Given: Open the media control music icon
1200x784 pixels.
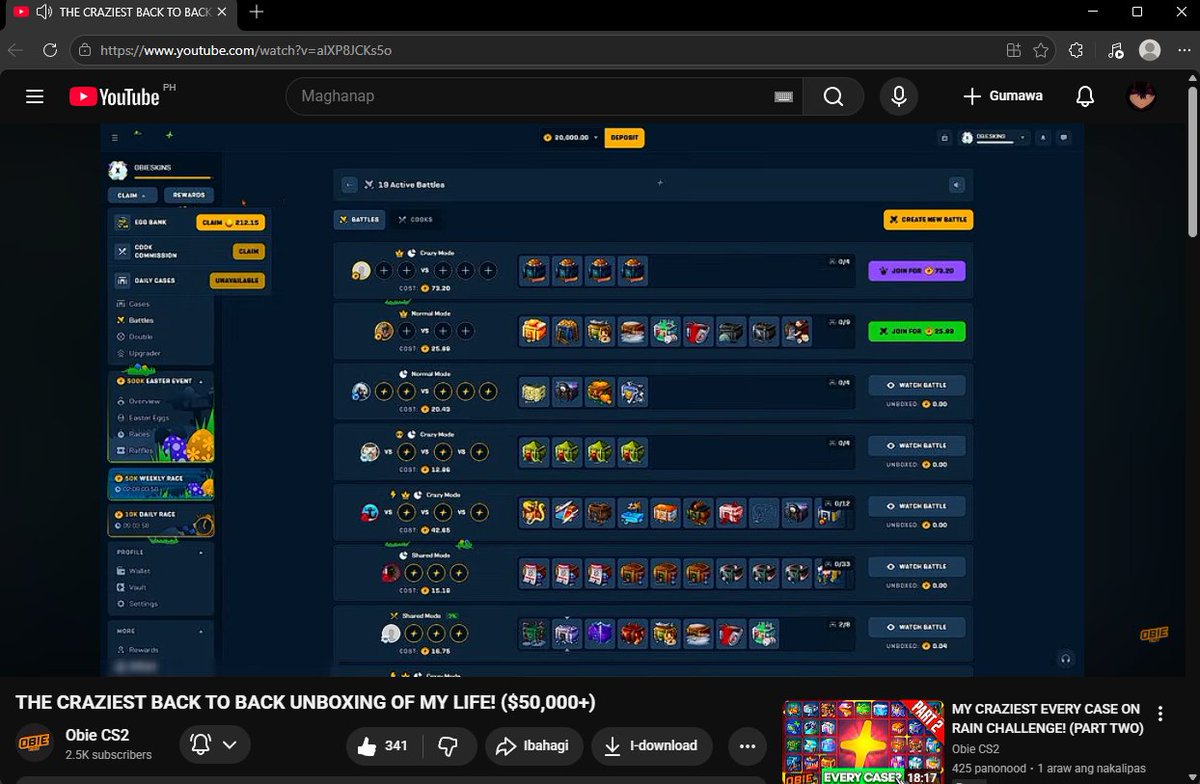Looking at the screenshot, I should pos(1116,49).
